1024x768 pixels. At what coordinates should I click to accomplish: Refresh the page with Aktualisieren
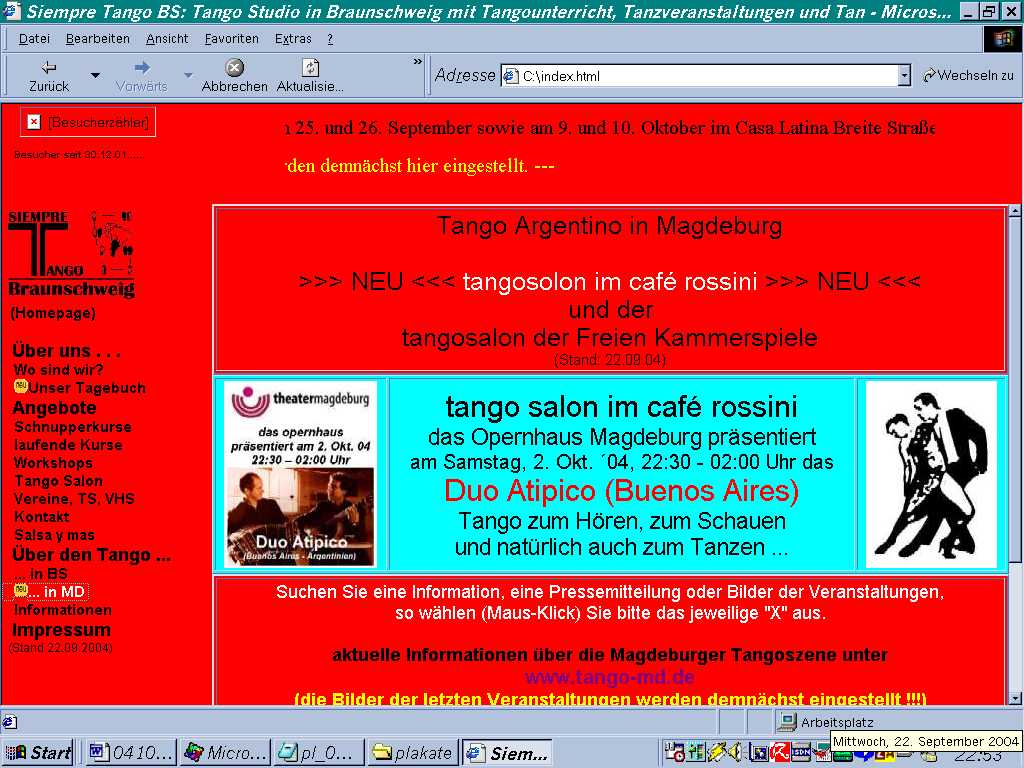point(310,76)
